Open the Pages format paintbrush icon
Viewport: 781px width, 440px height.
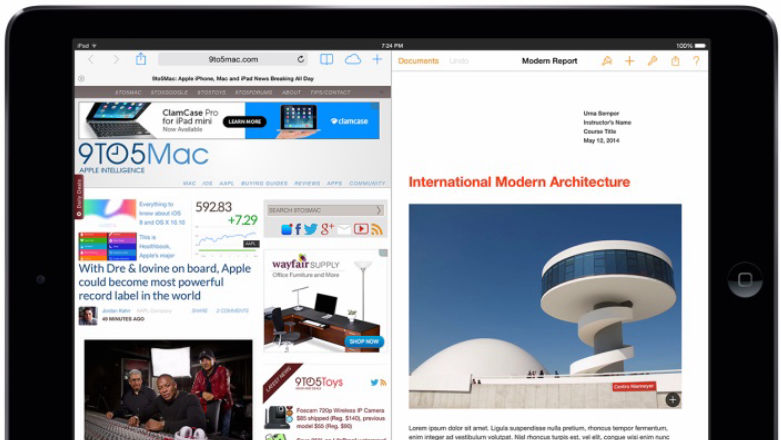tap(607, 61)
